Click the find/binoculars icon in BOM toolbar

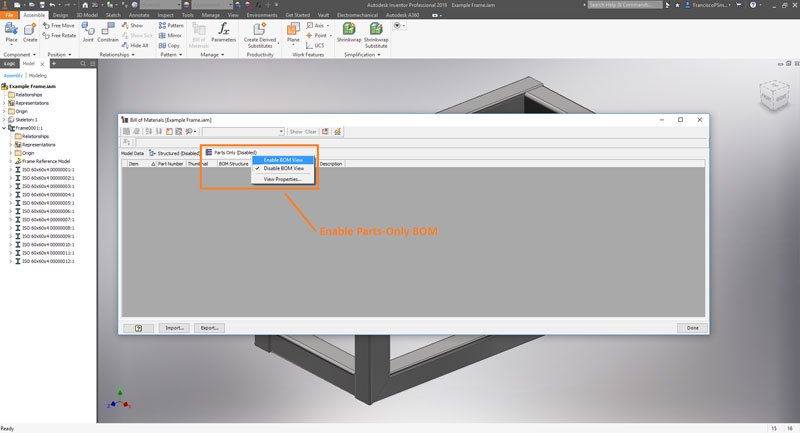click(189, 132)
